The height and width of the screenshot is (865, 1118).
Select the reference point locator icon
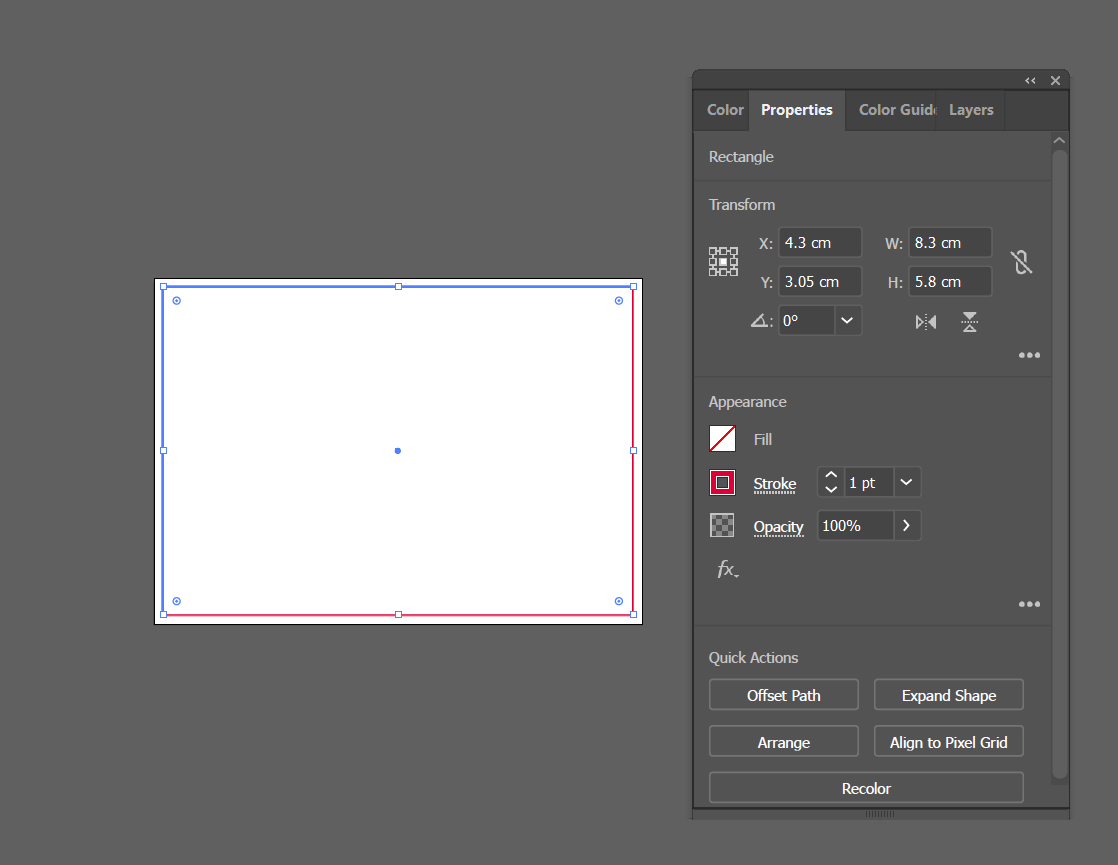click(723, 261)
